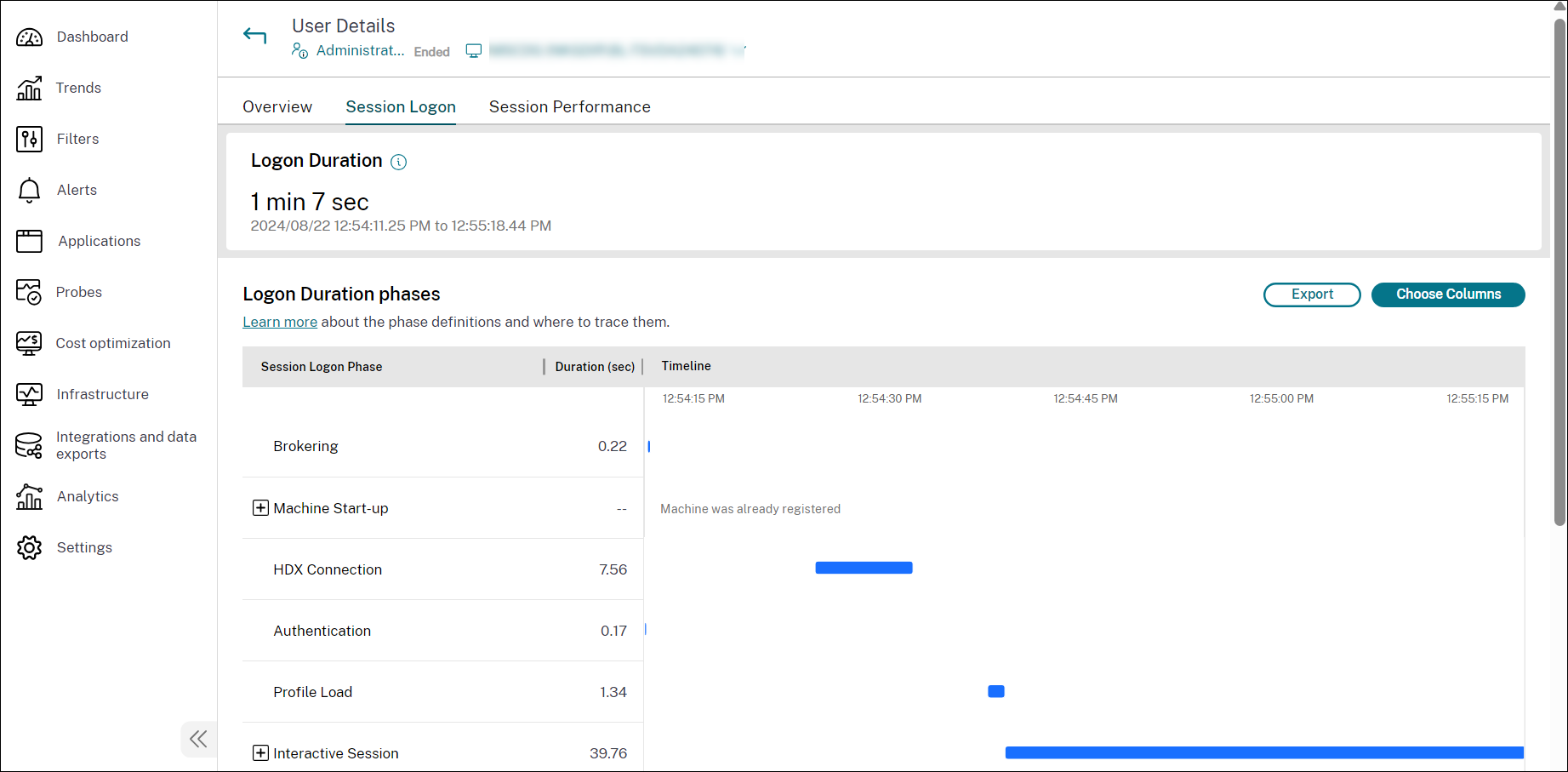Select Trends in the sidebar
Image resolution: width=1568 pixels, height=772 pixels.
coord(78,88)
